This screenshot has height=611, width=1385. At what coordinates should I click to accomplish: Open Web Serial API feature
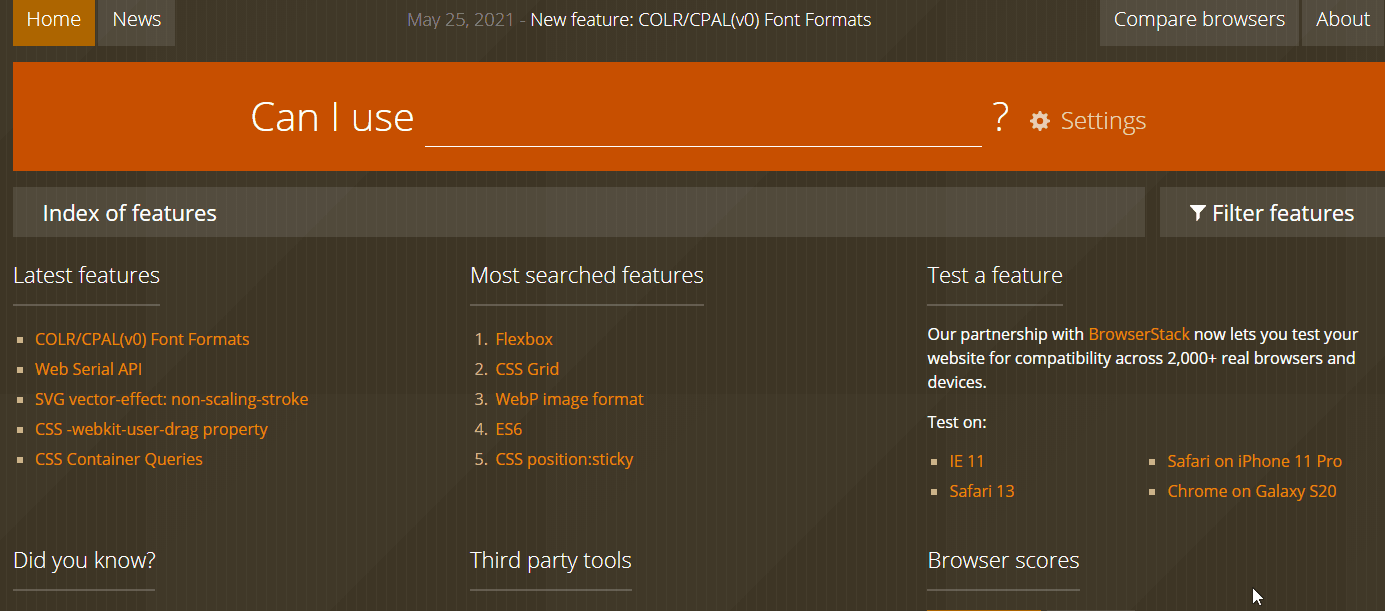[x=89, y=369]
